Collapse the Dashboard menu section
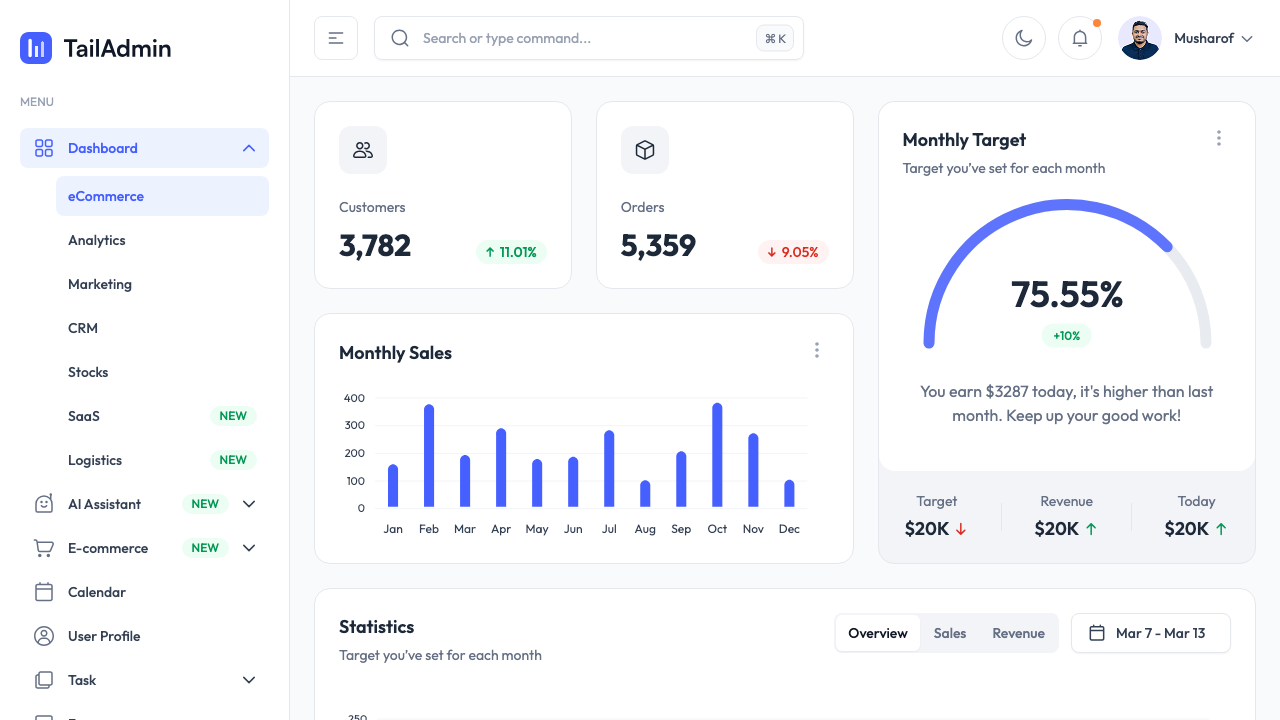The width and height of the screenshot is (1280, 720). (248, 147)
